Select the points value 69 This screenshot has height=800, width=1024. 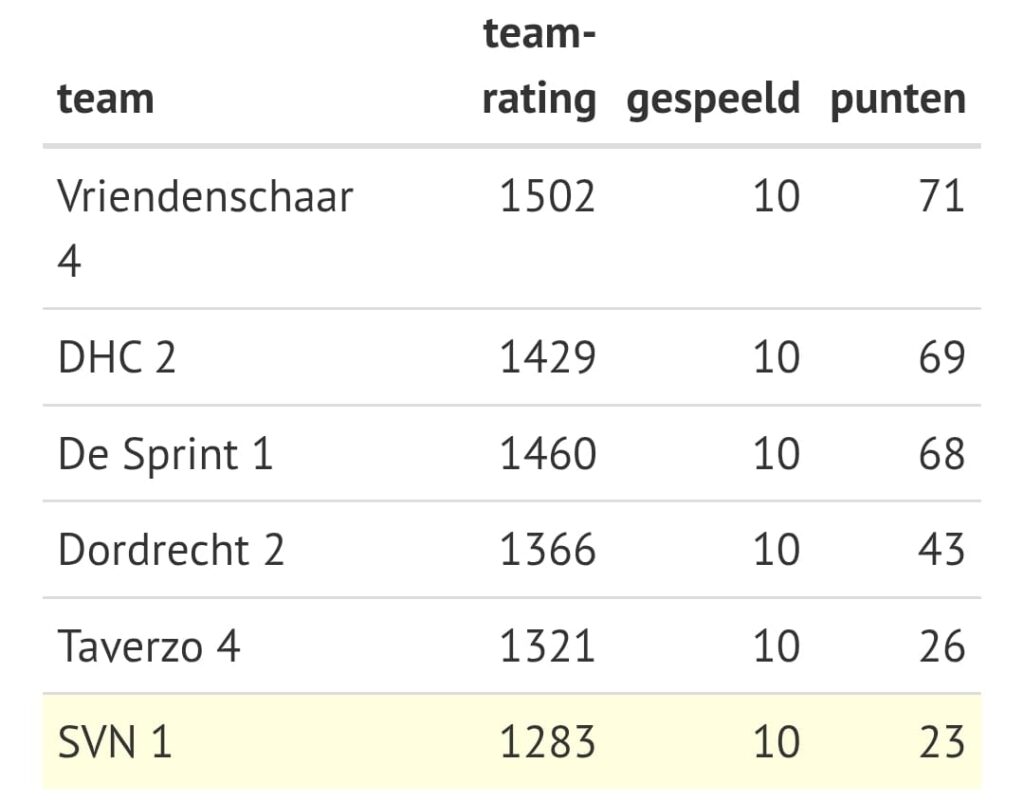(941, 358)
